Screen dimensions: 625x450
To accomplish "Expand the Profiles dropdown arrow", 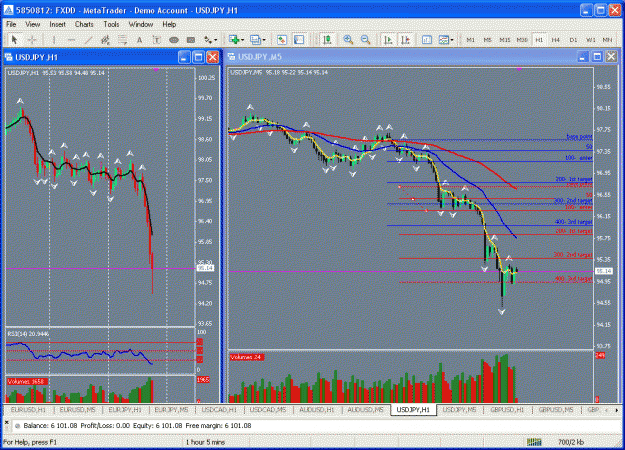I will pos(263,40).
